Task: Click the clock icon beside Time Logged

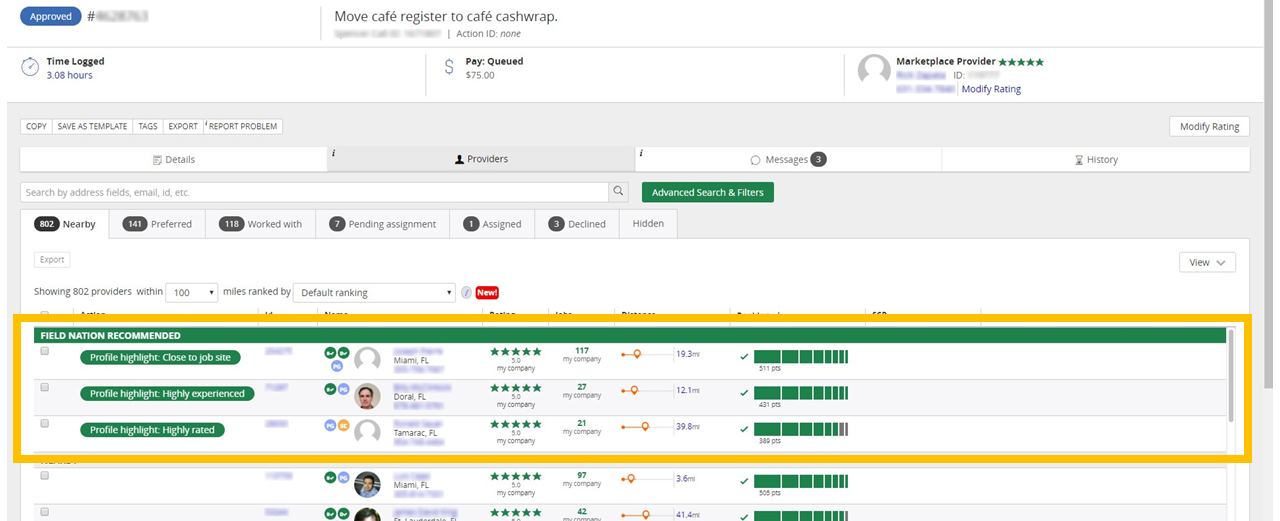Action: (x=30, y=67)
